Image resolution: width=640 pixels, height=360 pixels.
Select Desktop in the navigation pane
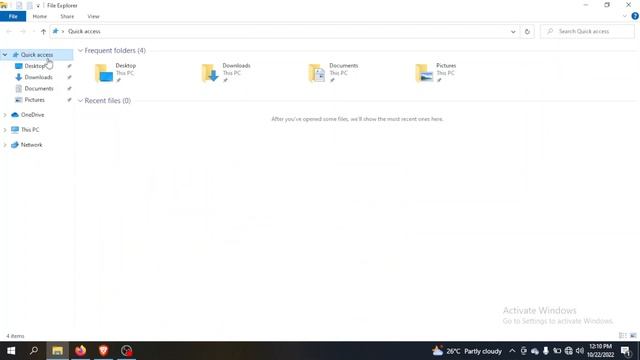tap(34, 66)
